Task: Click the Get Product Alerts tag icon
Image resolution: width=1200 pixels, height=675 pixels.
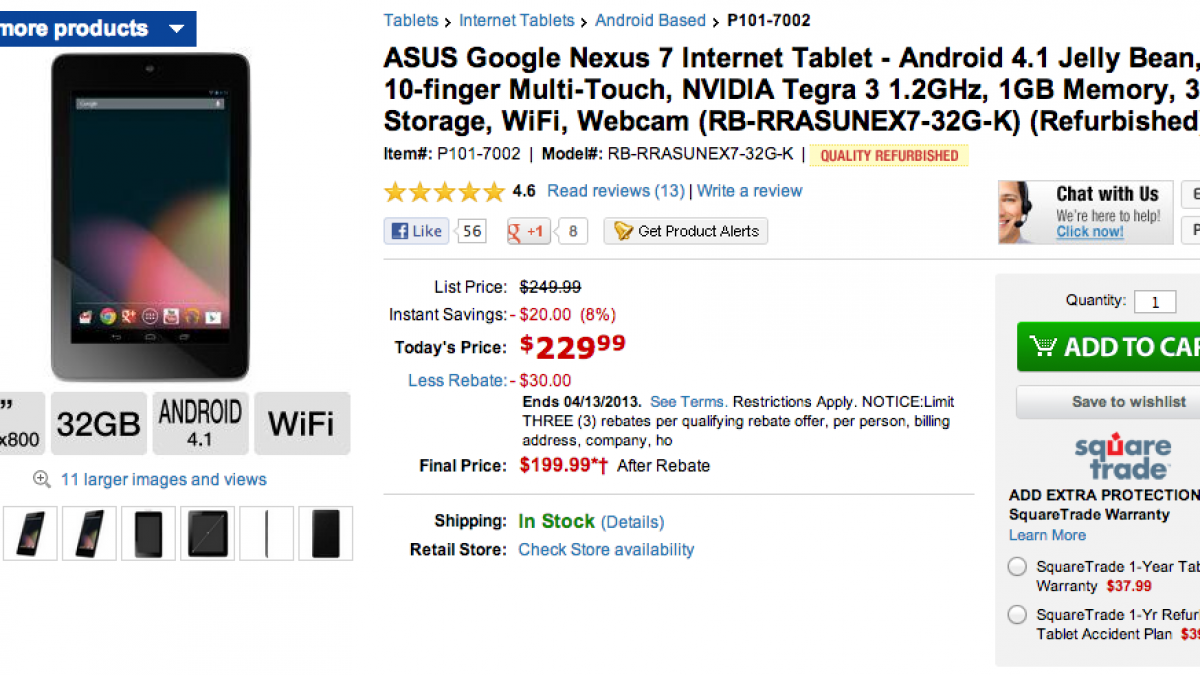Action: 623,231
